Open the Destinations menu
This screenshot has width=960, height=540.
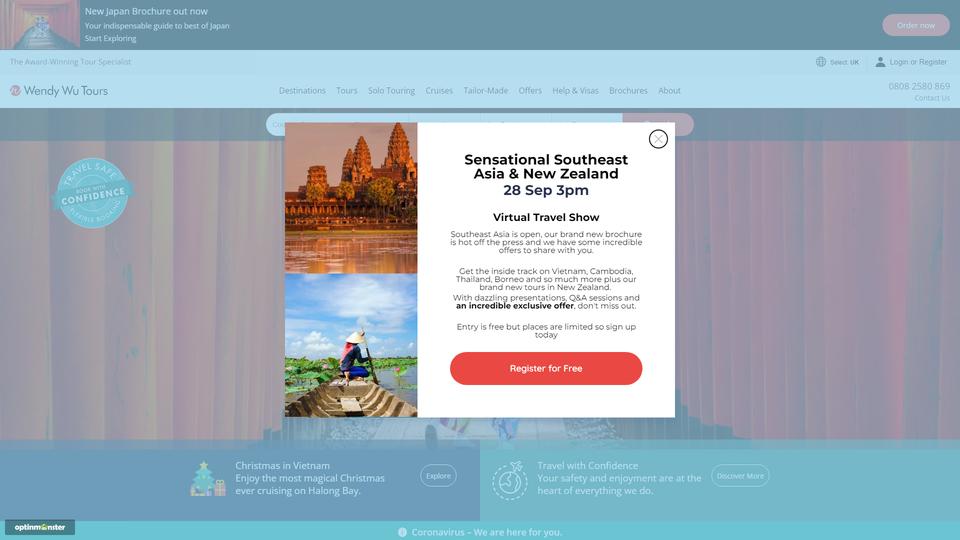[x=302, y=91]
